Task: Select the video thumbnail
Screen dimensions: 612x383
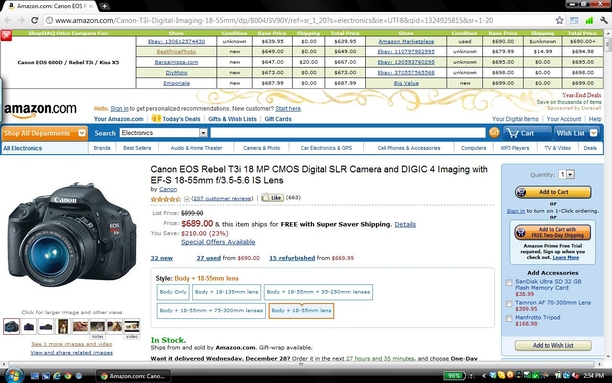Action: [x=132, y=326]
